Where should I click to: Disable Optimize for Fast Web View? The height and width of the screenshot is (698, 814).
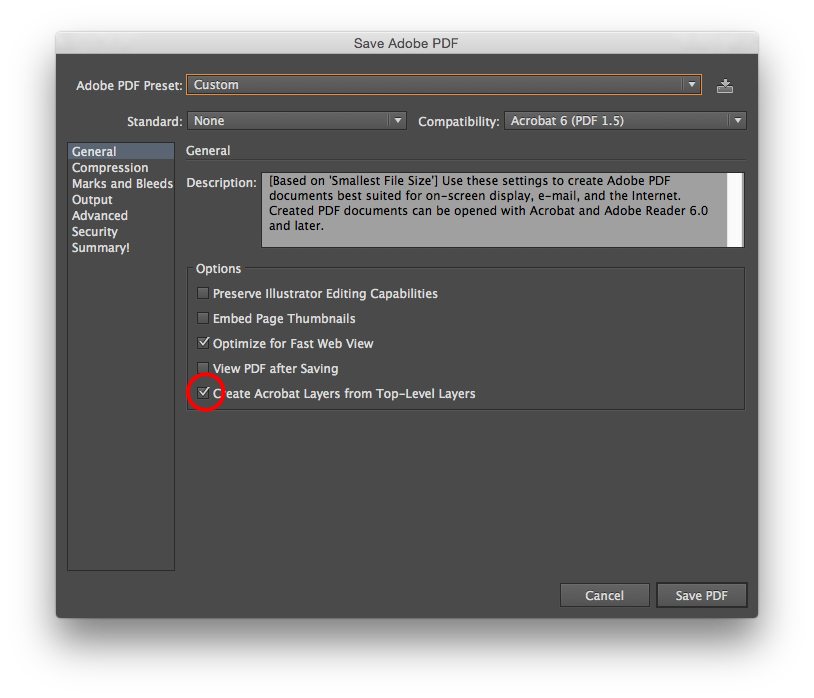pyautogui.click(x=203, y=343)
